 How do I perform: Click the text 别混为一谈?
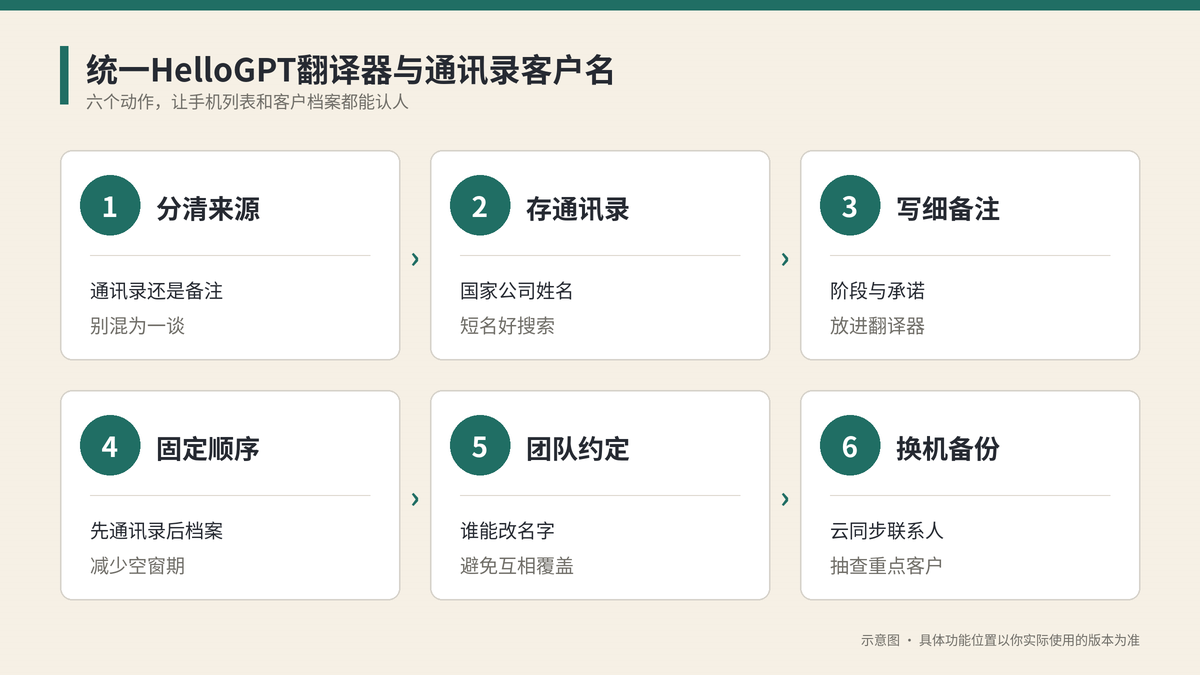137,326
